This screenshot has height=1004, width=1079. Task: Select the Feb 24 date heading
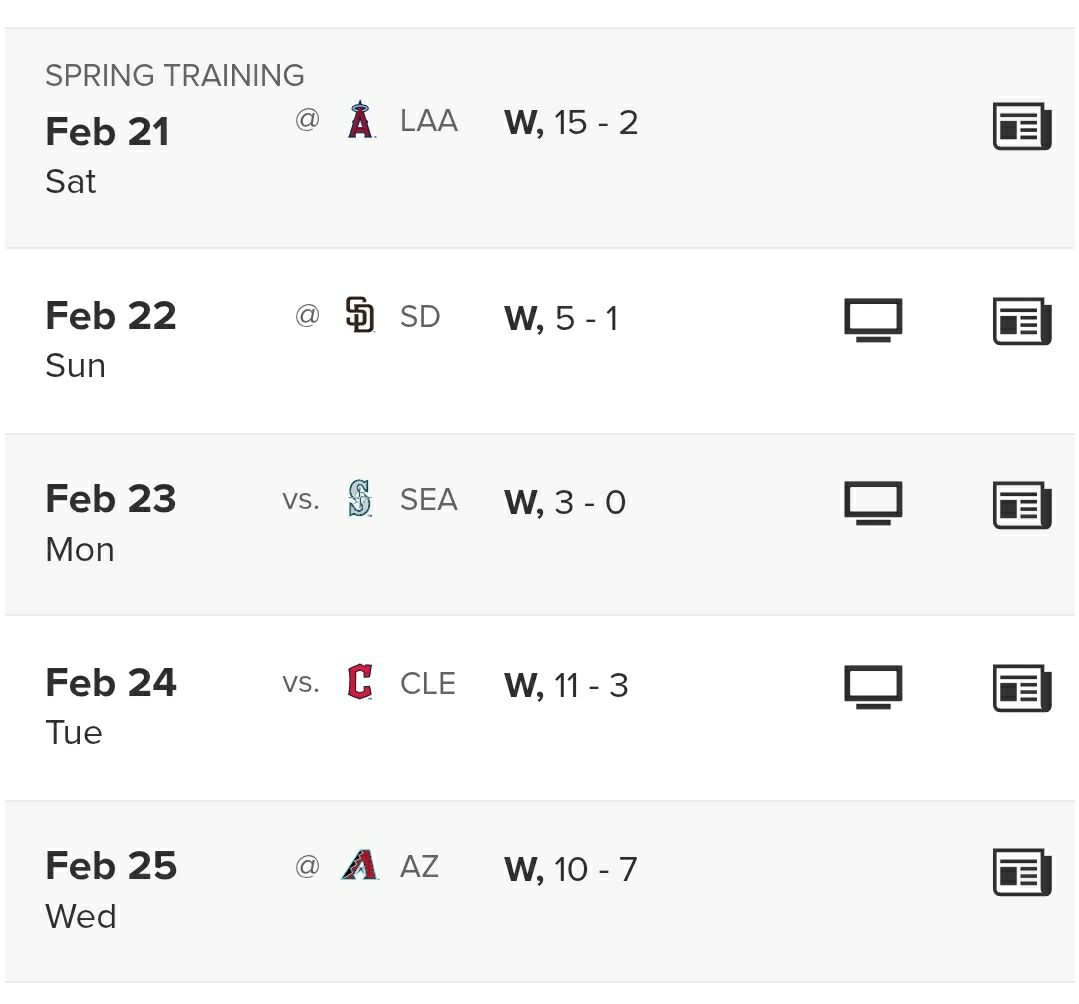111,683
